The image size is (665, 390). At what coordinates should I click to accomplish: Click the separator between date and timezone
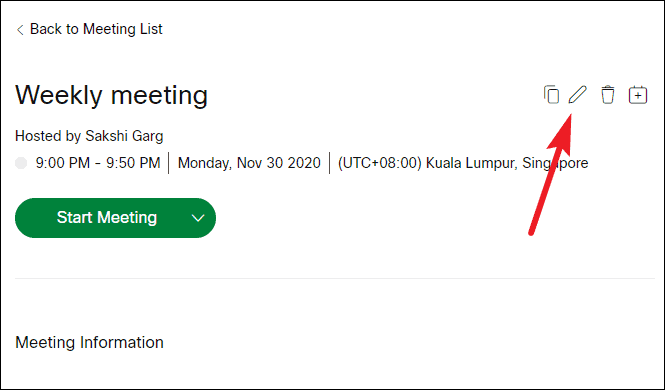tap(330, 163)
